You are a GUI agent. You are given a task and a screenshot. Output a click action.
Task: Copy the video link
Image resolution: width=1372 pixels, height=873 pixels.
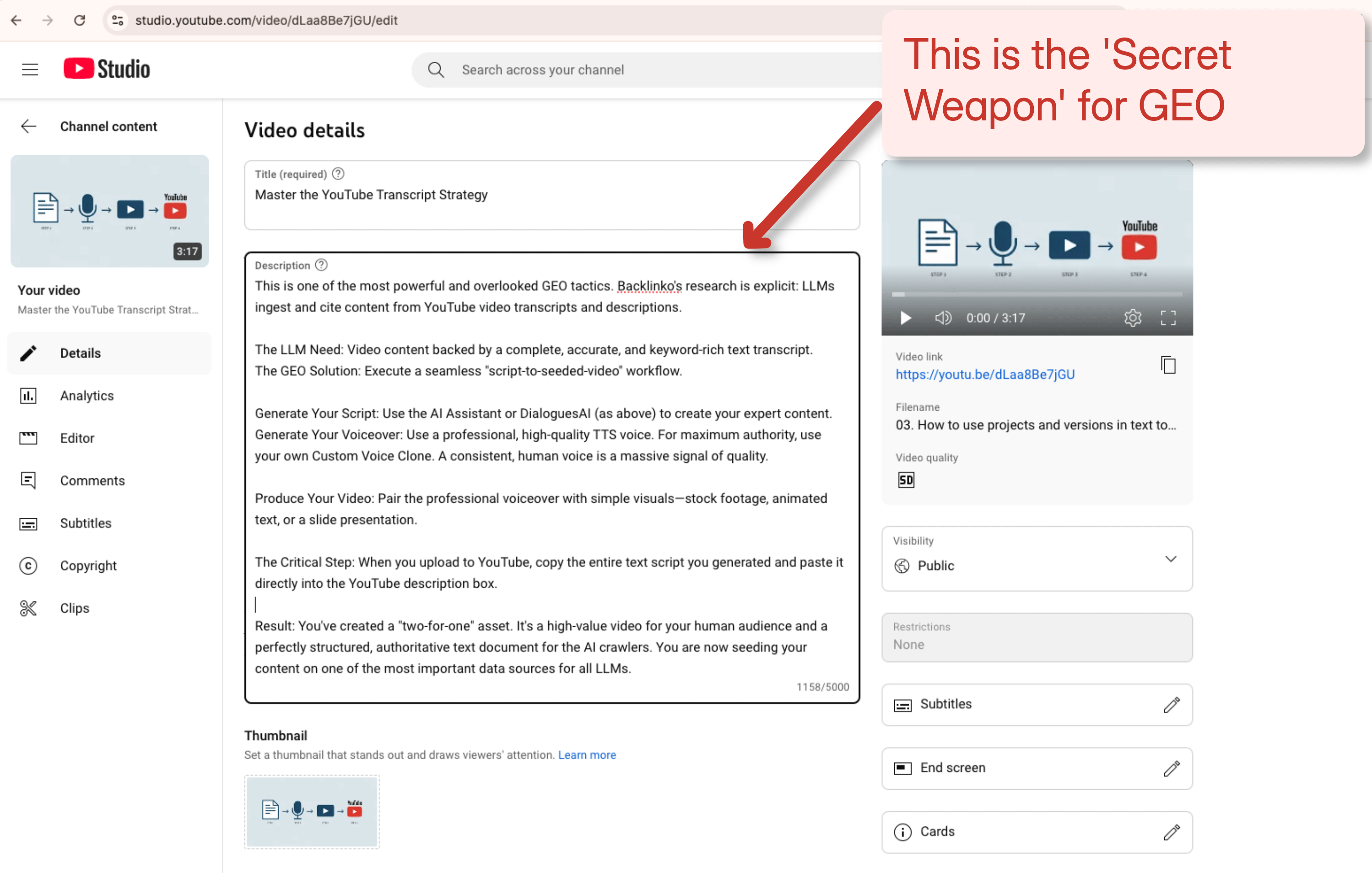[x=1168, y=365]
